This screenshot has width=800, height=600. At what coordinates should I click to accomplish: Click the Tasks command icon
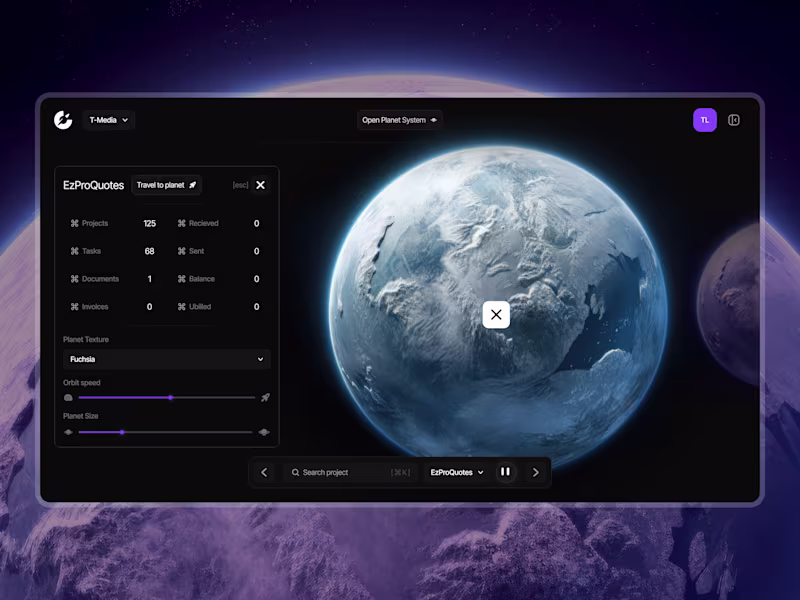(74, 251)
